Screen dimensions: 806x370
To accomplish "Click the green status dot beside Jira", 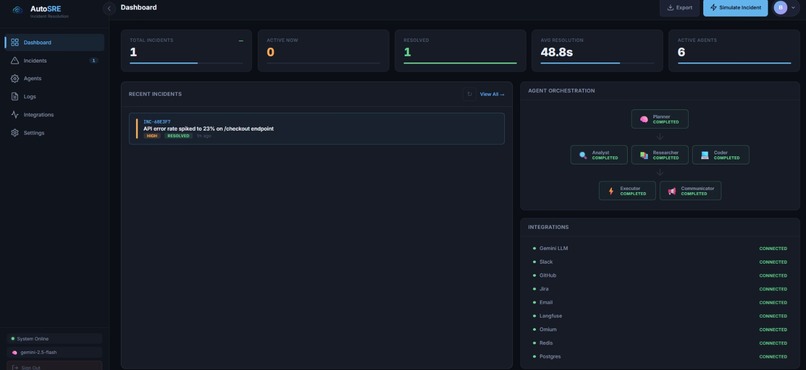I will tap(535, 289).
